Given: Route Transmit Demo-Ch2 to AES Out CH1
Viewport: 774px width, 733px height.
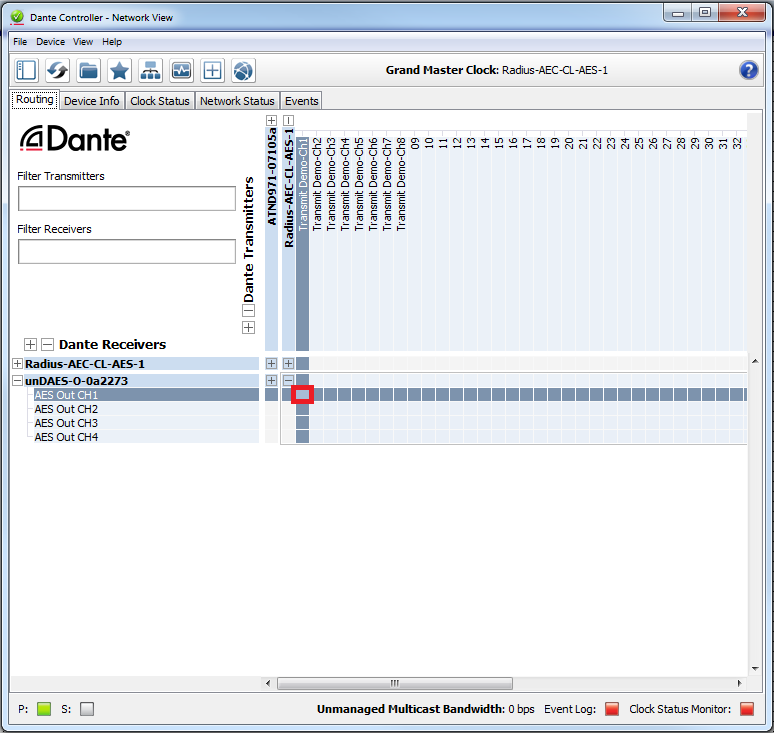Looking at the screenshot, I should point(316,395).
